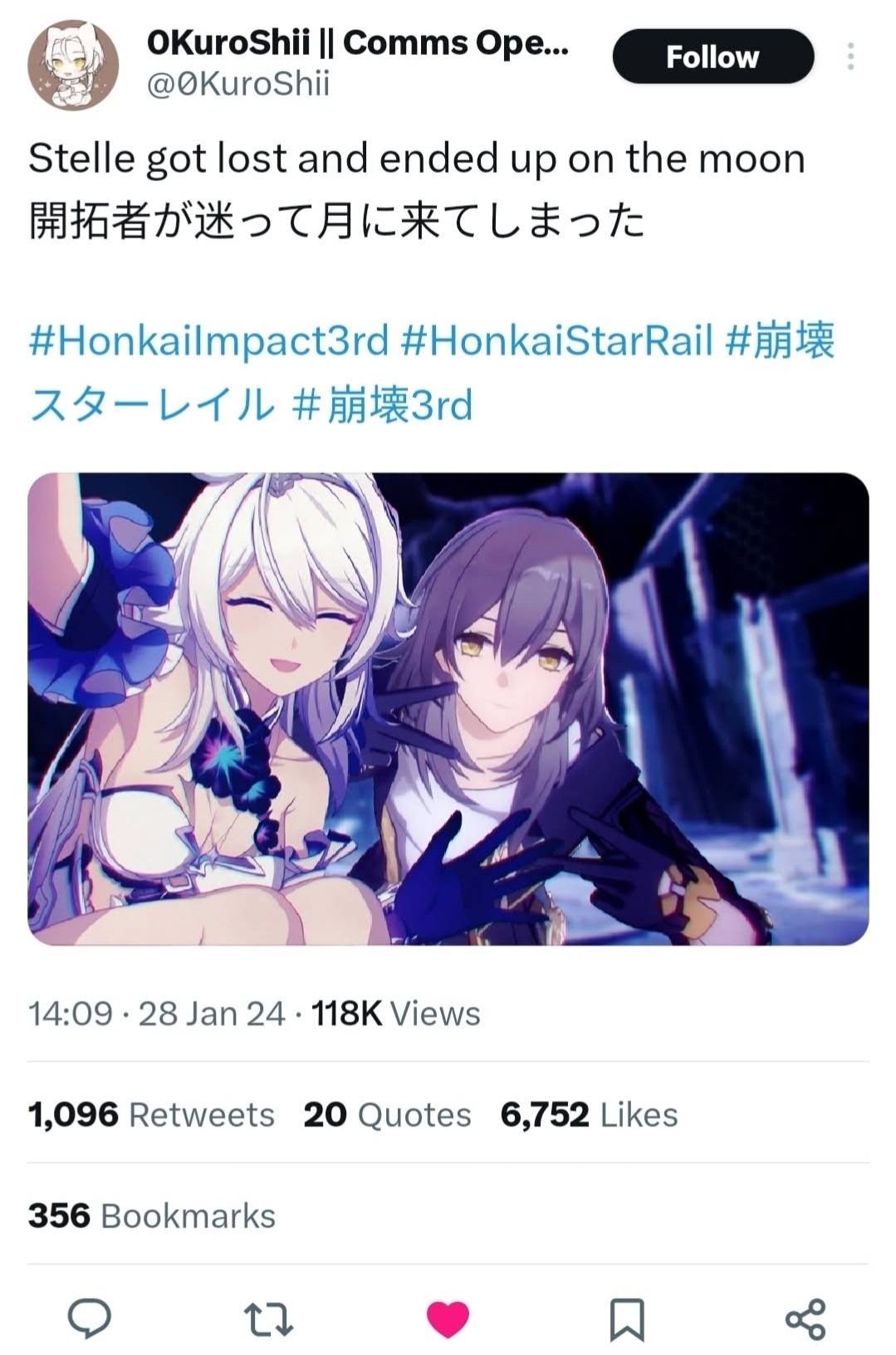The image size is (896, 1355).
Task: Tap the 14:09 · 28 Jan 24 timestamp
Action: point(156,1013)
